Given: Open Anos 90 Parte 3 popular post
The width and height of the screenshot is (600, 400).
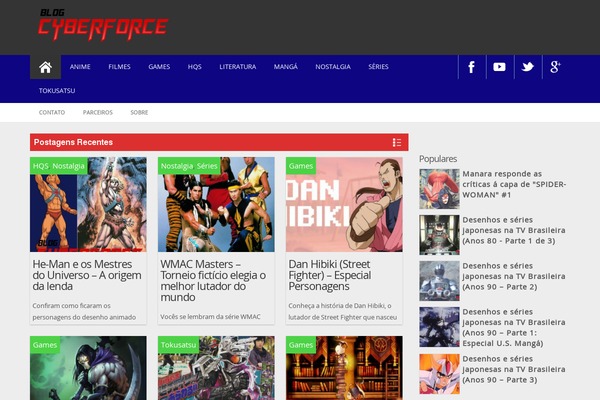Looking at the screenshot, I should click(x=514, y=369).
